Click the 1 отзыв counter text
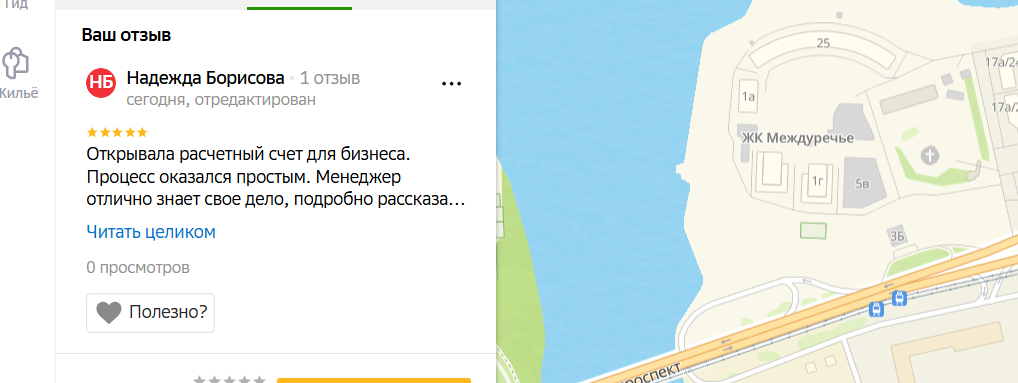This screenshot has width=1018, height=383. (x=330, y=79)
